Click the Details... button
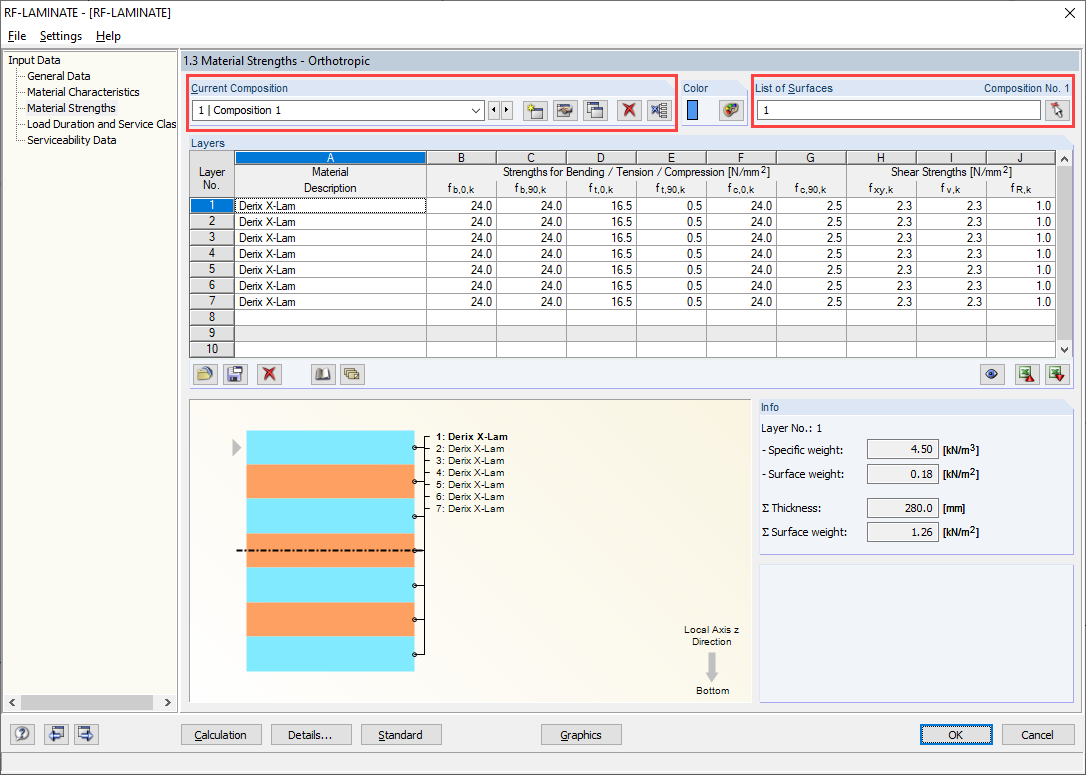 click(x=310, y=735)
